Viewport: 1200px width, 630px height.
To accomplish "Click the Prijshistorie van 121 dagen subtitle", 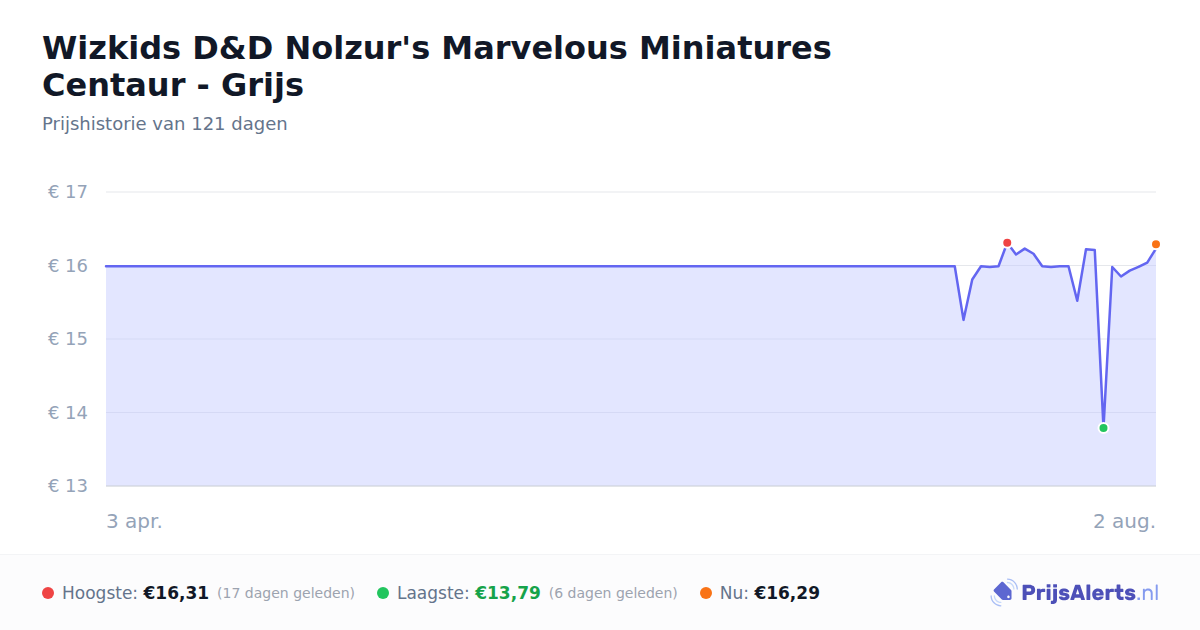I will click(165, 124).
